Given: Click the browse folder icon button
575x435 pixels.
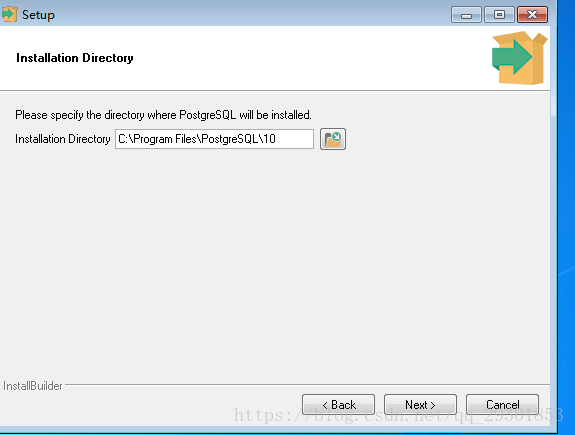Looking at the screenshot, I should (333, 139).
